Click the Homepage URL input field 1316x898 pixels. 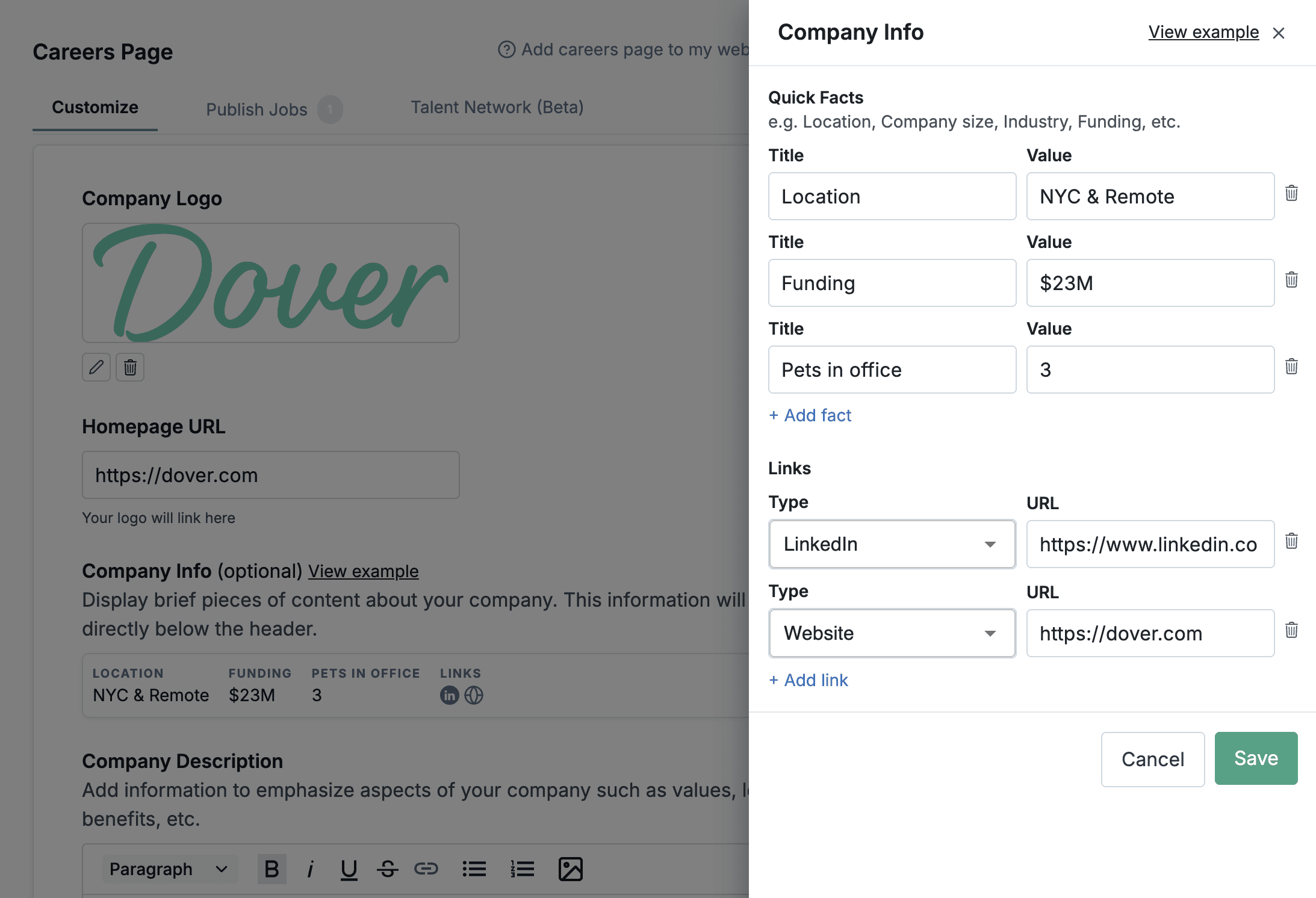(270, 475)
